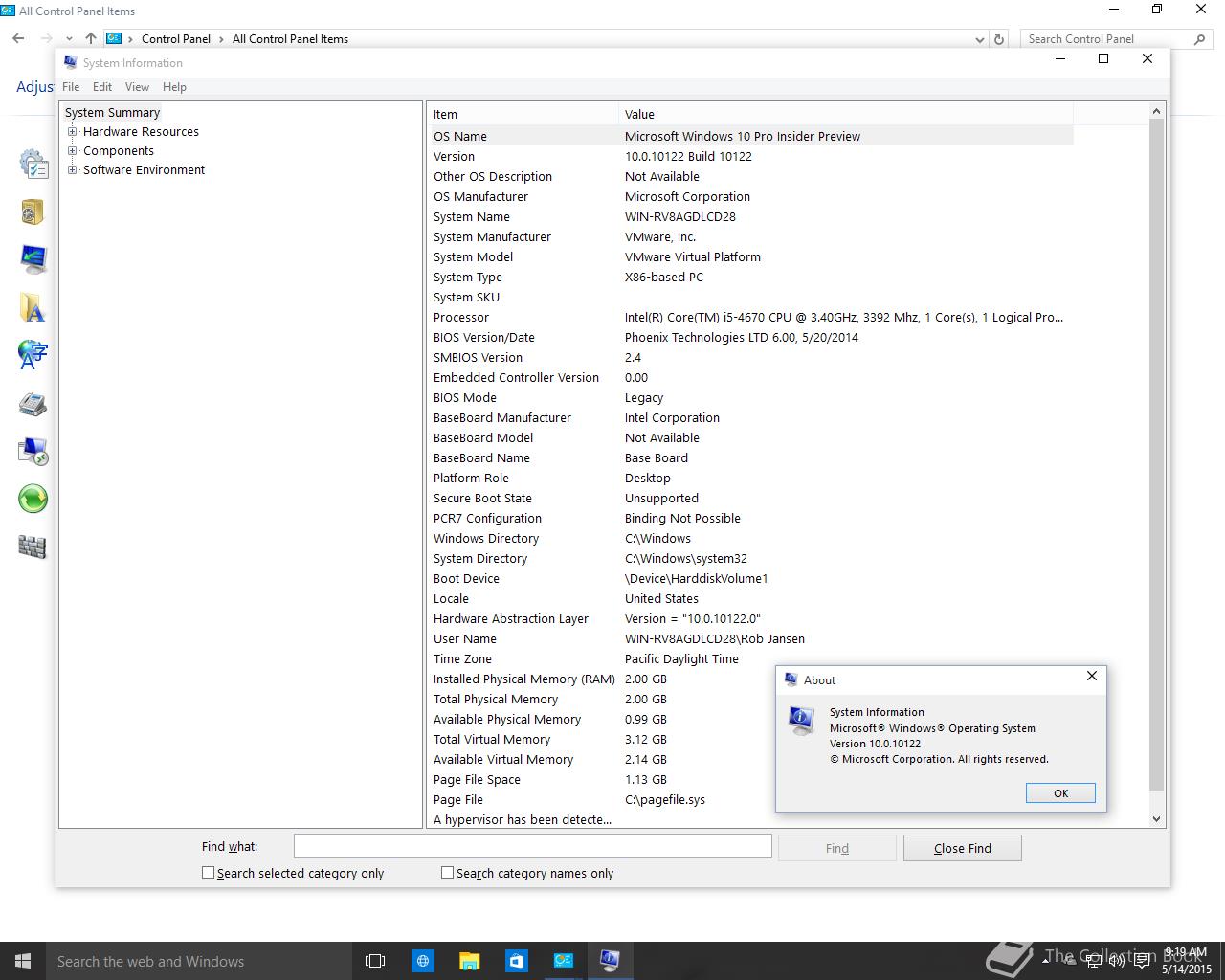Viewport: 1225px width, 980px height.
Task: Open Task View on the taskbar
Action: coord(375,961)
